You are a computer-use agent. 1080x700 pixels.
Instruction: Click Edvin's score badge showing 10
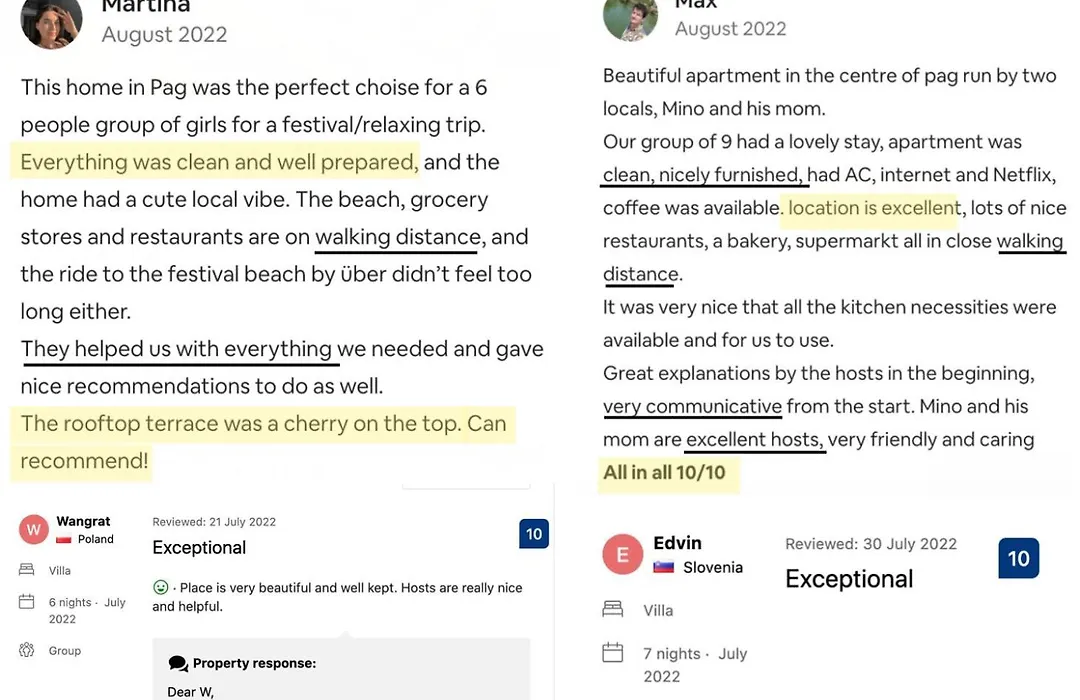(1019, 558)
